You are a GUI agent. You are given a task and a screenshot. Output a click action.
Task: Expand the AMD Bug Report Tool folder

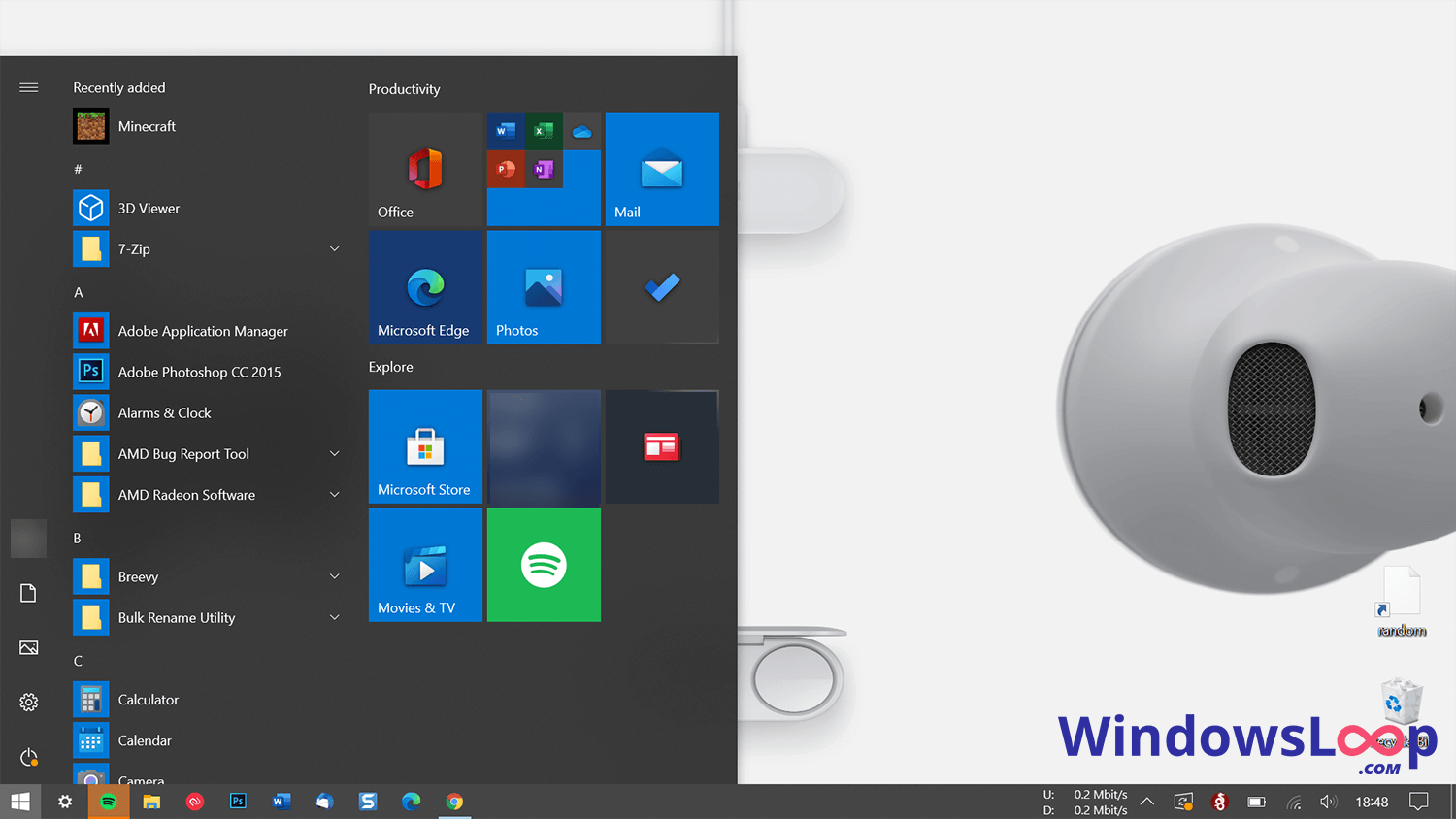click(334, 454)
